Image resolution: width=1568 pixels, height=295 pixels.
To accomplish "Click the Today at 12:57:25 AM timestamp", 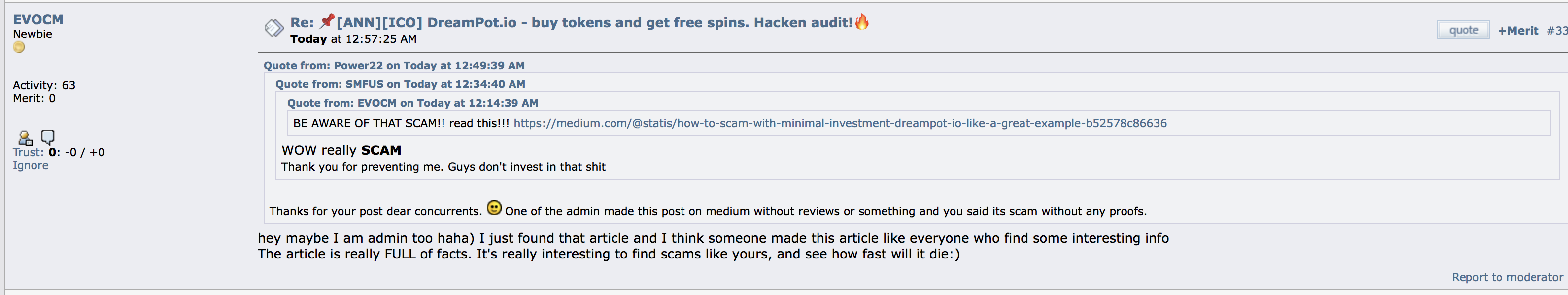I will (x=353, y=39).
